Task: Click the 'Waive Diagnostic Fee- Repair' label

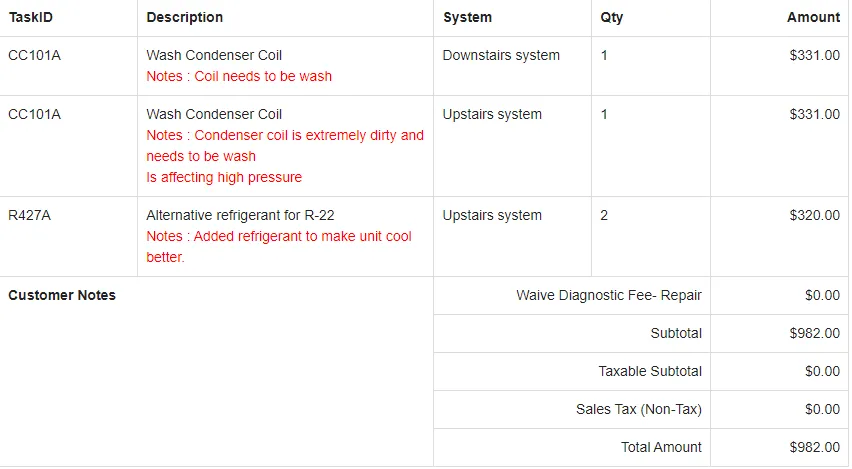Action: click(x=608, y=295)
